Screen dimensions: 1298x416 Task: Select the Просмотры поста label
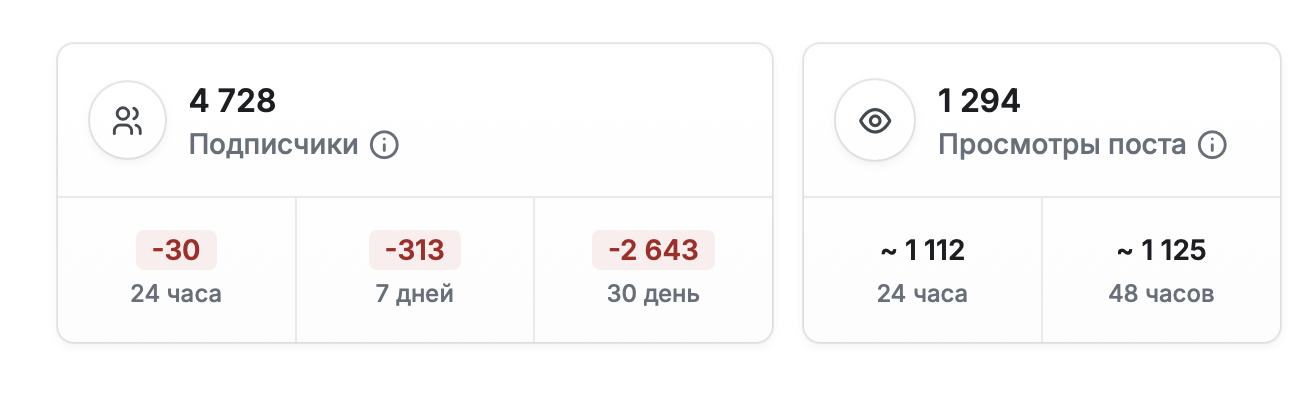(1062, 145)
